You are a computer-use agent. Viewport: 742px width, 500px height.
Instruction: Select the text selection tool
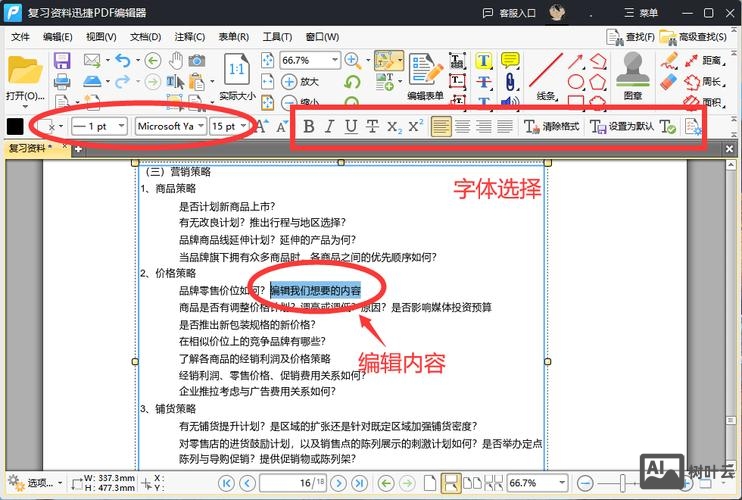[175, 82]
